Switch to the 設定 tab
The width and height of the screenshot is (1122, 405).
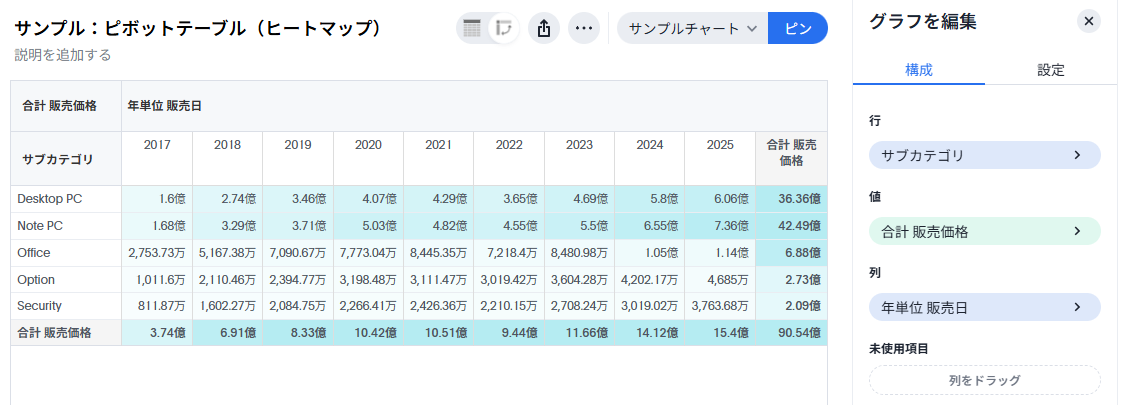pyautogui.click(x=1050, y=70)
